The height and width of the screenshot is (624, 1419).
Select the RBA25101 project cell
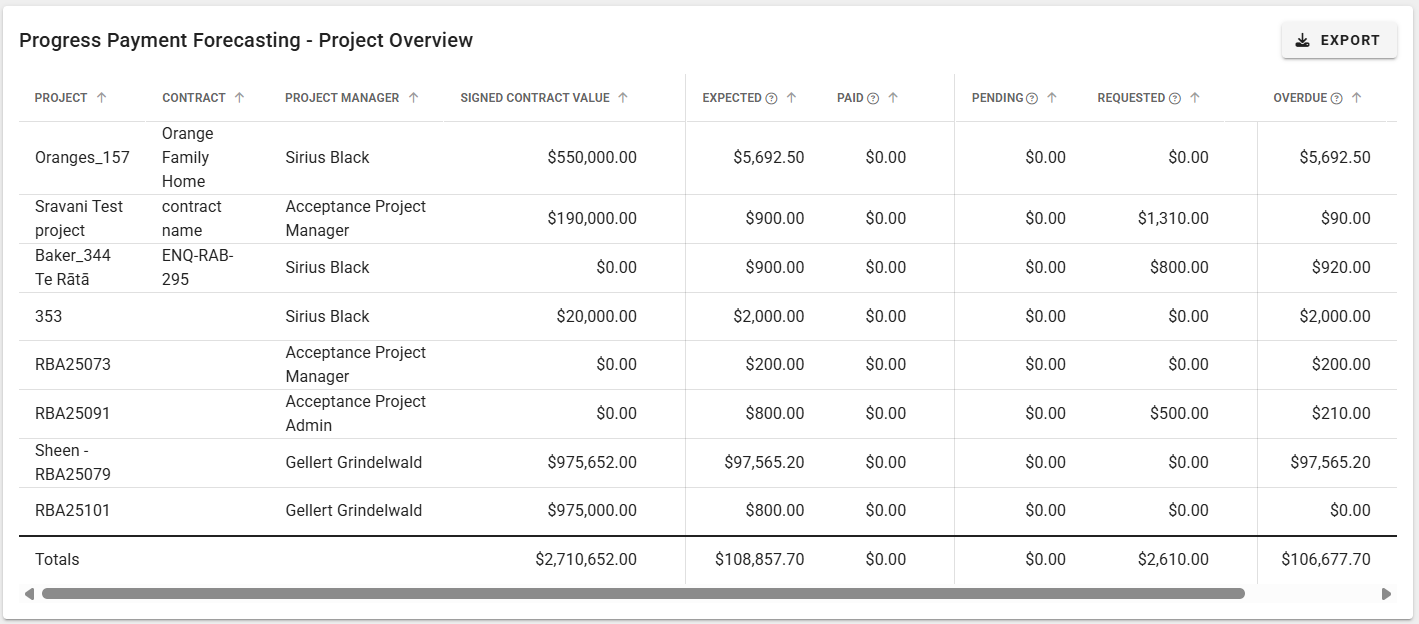coord(73,511)
